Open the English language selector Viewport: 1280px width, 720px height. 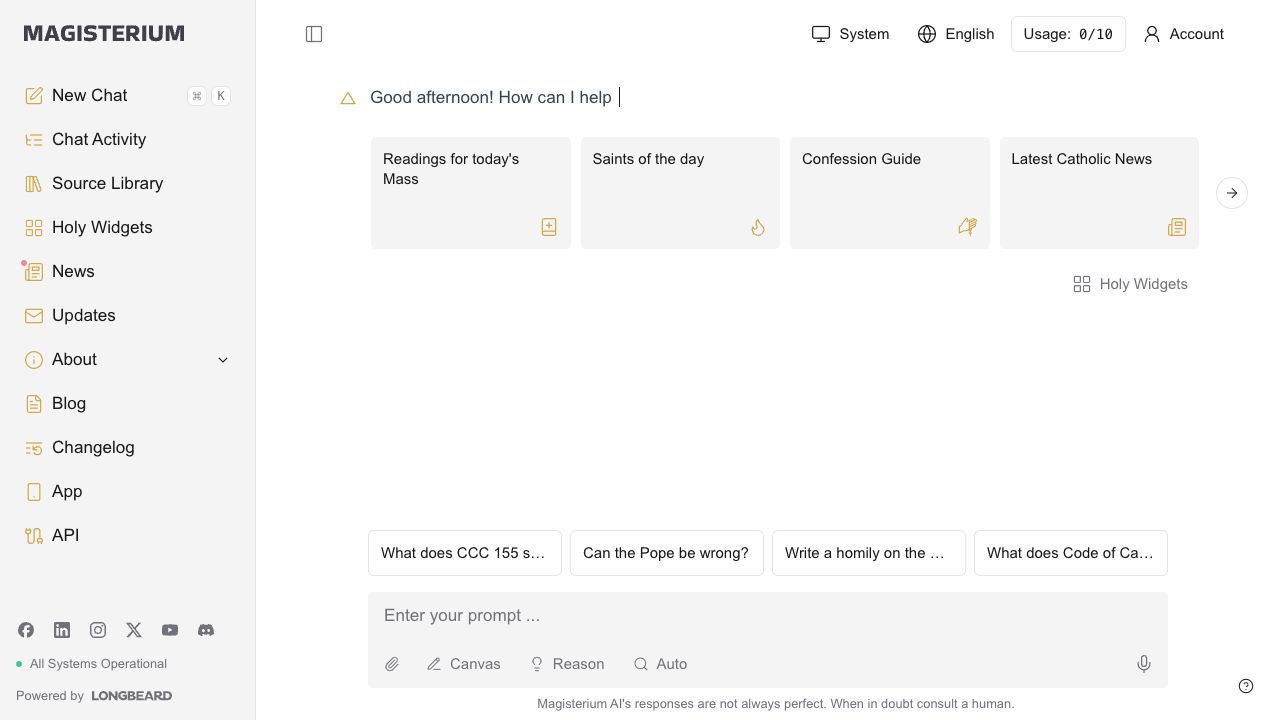click(956, 34)
